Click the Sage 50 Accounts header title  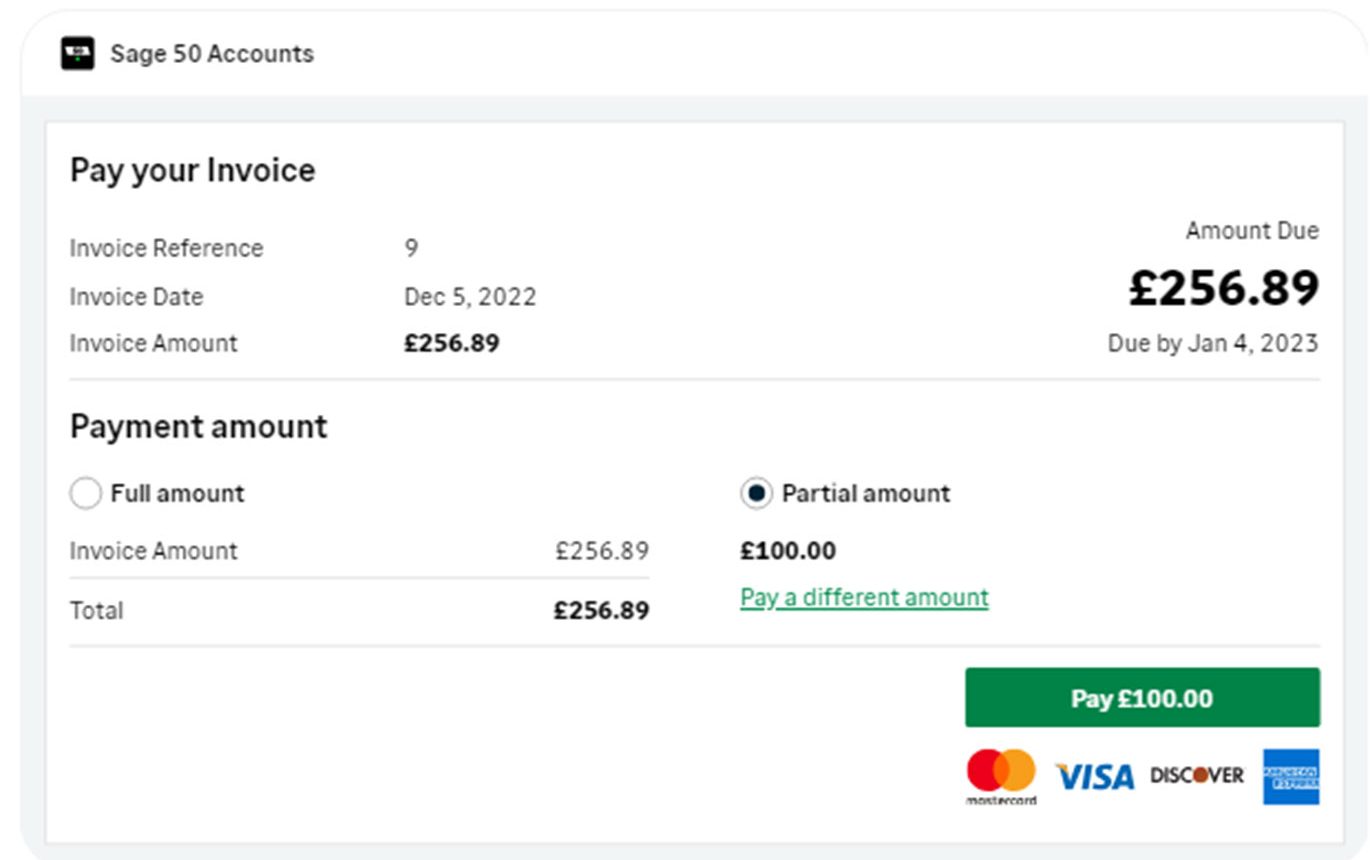pos(212,53)
